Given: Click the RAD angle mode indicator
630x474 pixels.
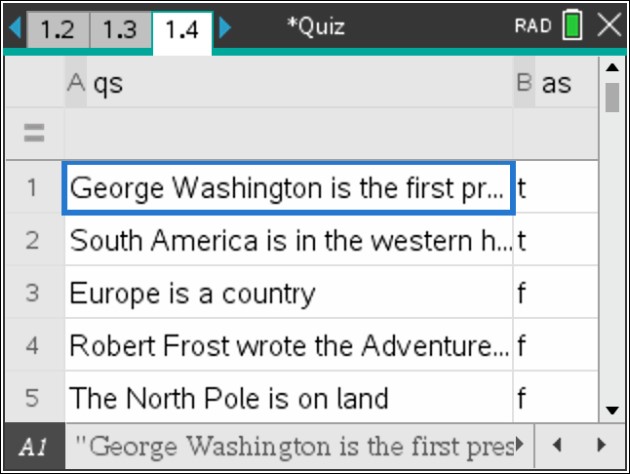Looking at the screenshot, I should point(533,26).
